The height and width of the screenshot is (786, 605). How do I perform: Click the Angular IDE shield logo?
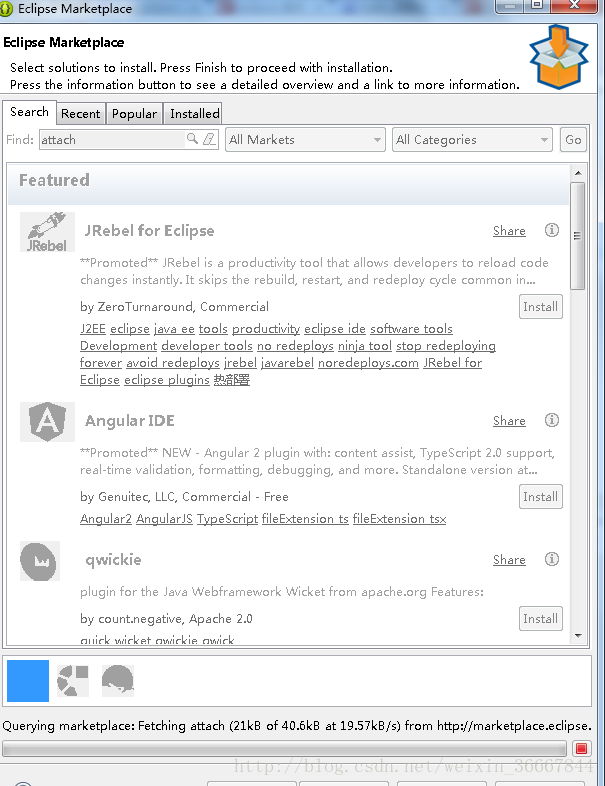(47, 422)
